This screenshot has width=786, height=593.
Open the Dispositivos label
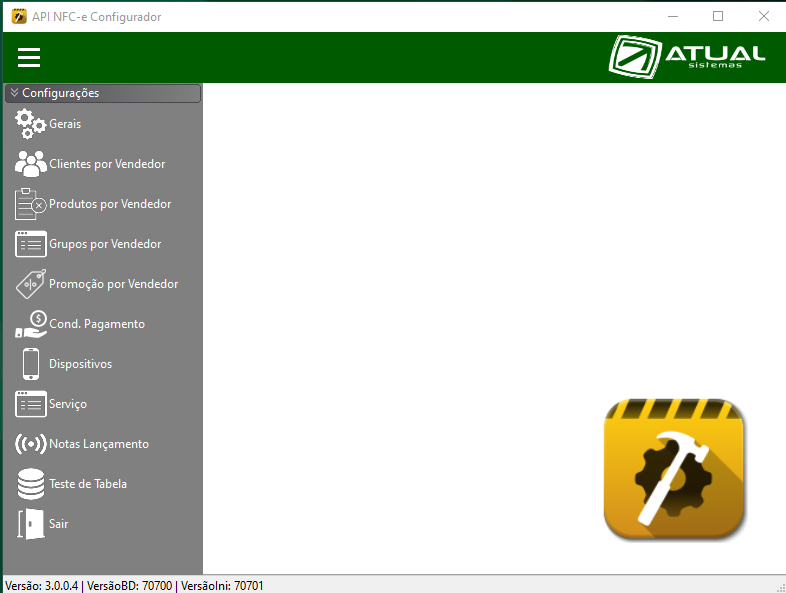[x=81, y=364]
